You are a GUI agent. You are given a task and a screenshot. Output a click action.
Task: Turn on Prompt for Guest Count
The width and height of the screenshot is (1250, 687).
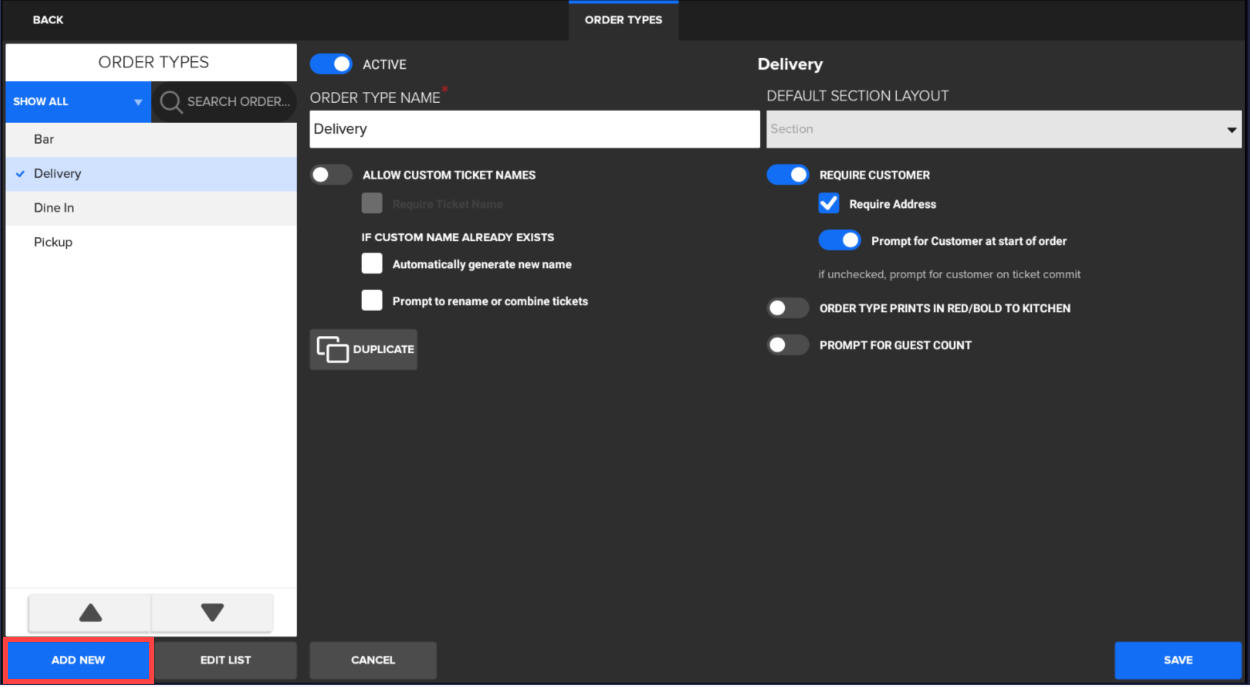coord(788,345)
